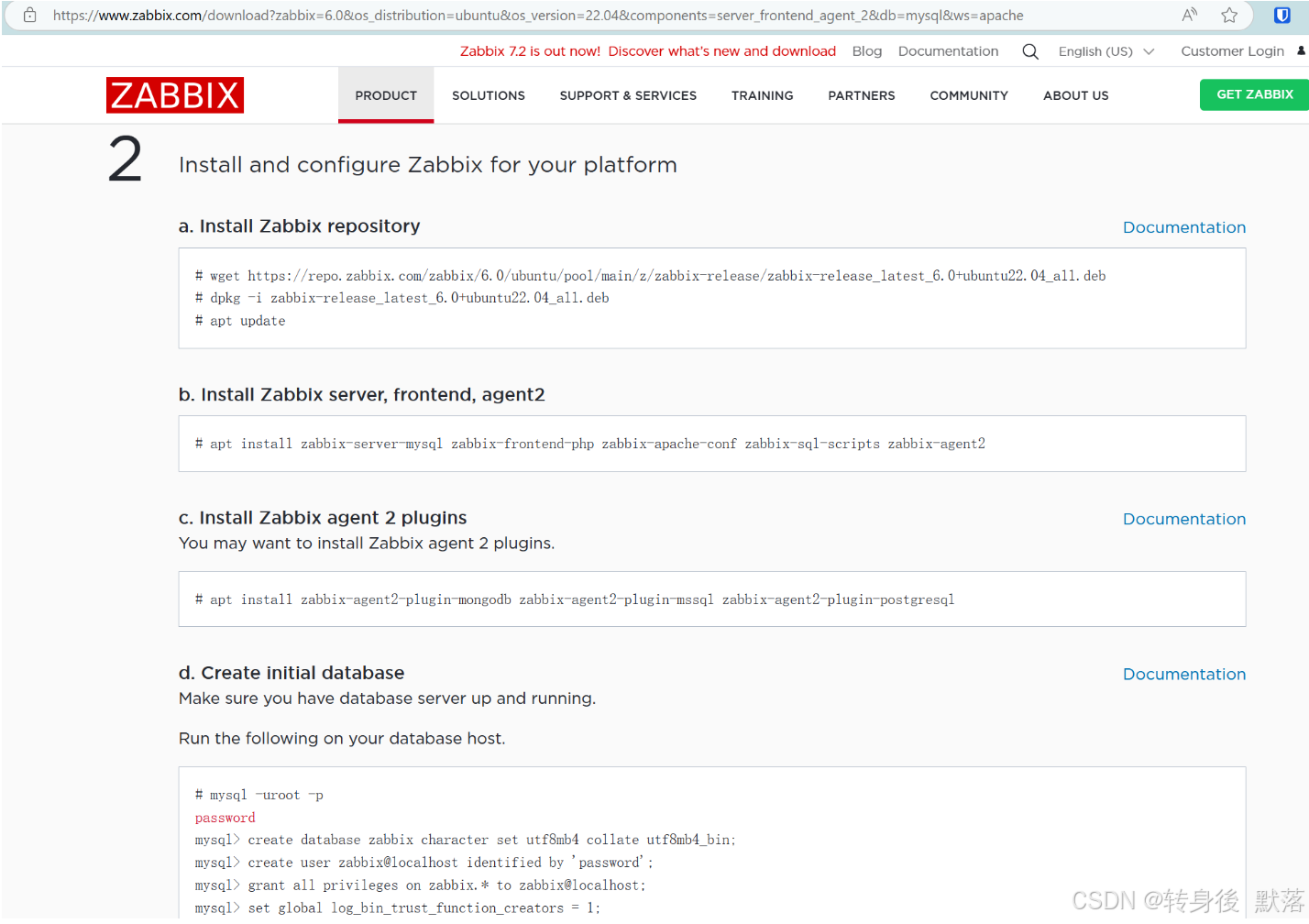Image resolution: width=1309 pixels, height=924 pixels.
Task: Open the Read Aloud icon in address bar
Action: click(x=1190, y=15)
